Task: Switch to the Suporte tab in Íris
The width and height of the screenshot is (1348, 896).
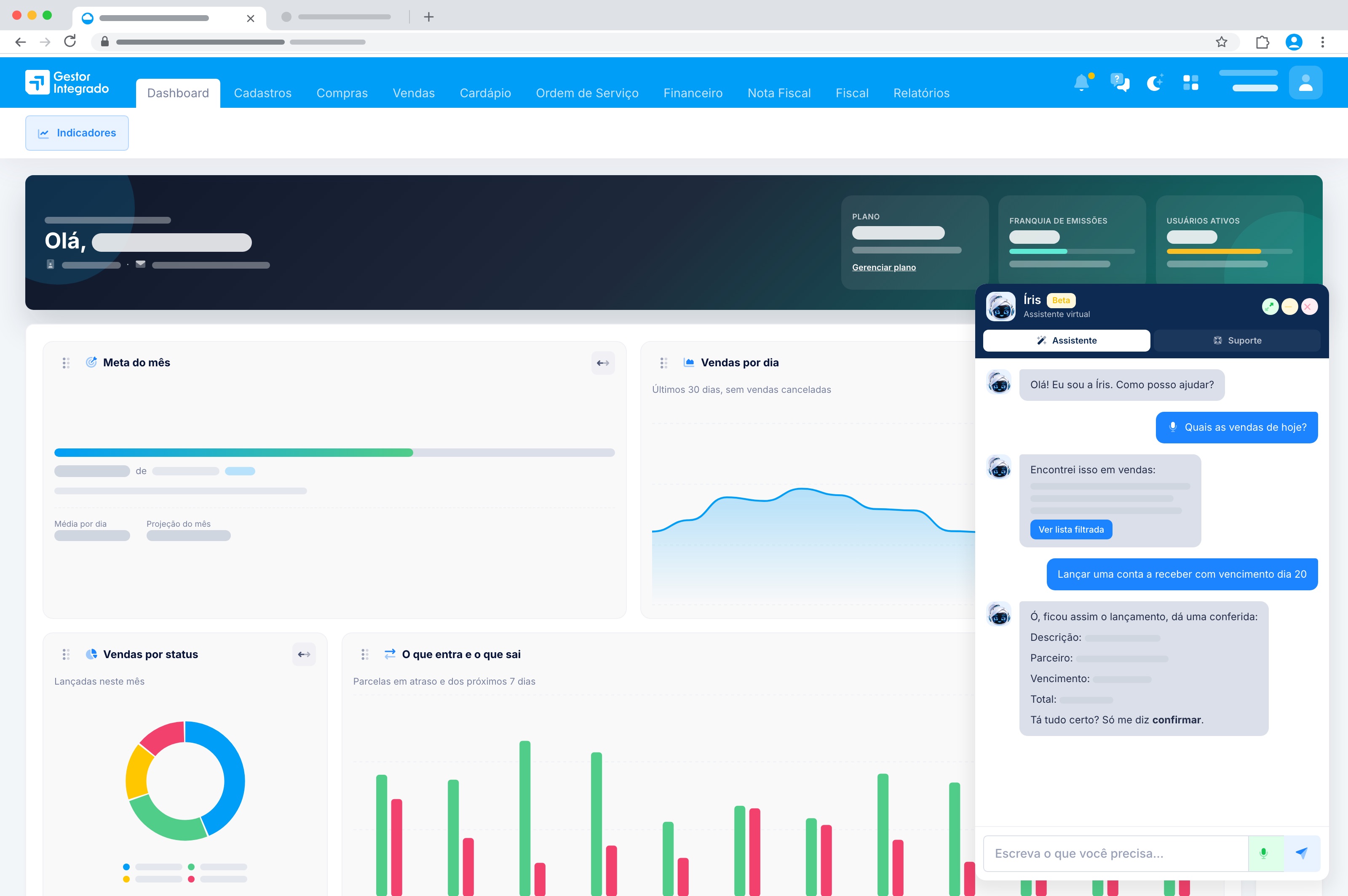Action: click(x=1237, y=341)
